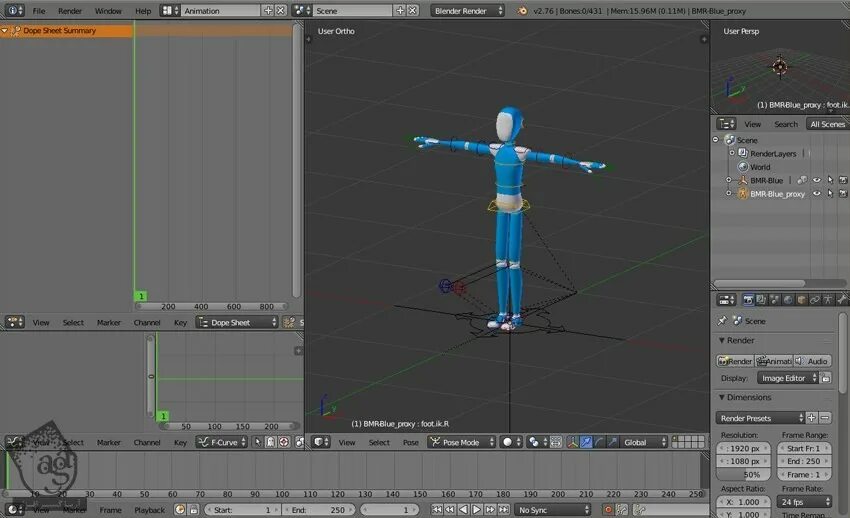Select the Render Layers properties tab icon
The width and height of the screenshot is (850, 518).
coord(762,300)
